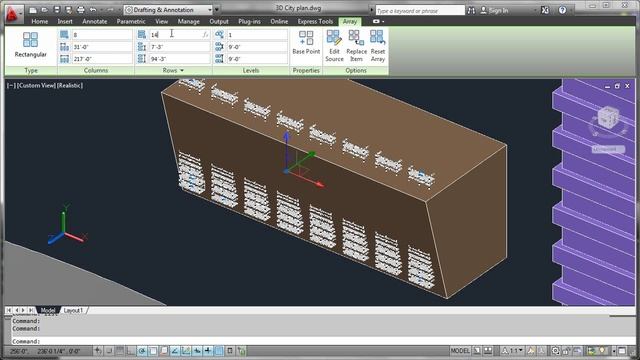Screen dimensions: 640x360
Task: Open the Online ribbon tab
Action: coord(279,21)
